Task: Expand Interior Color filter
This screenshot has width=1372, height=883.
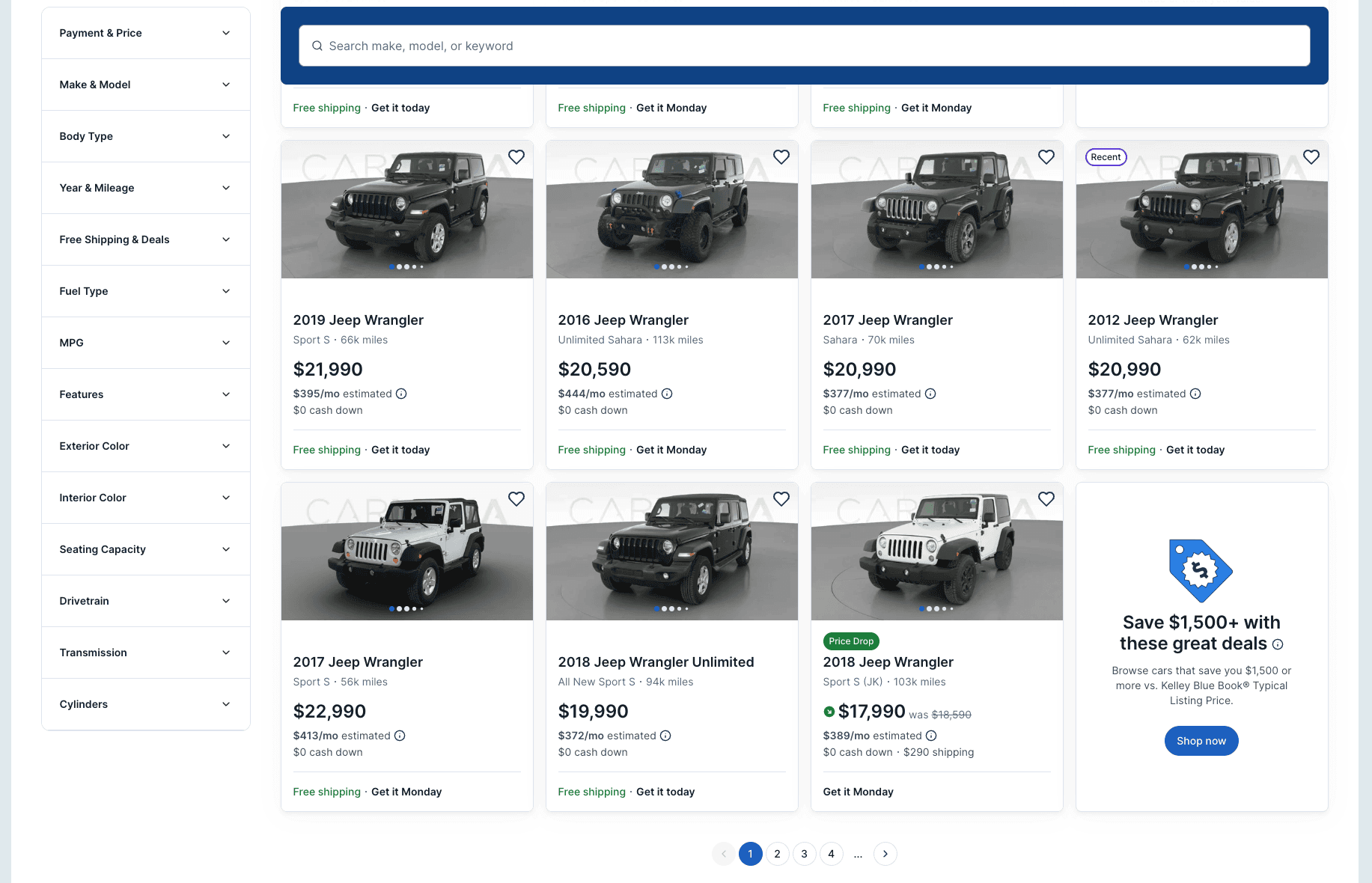Action: click(146, 498)
